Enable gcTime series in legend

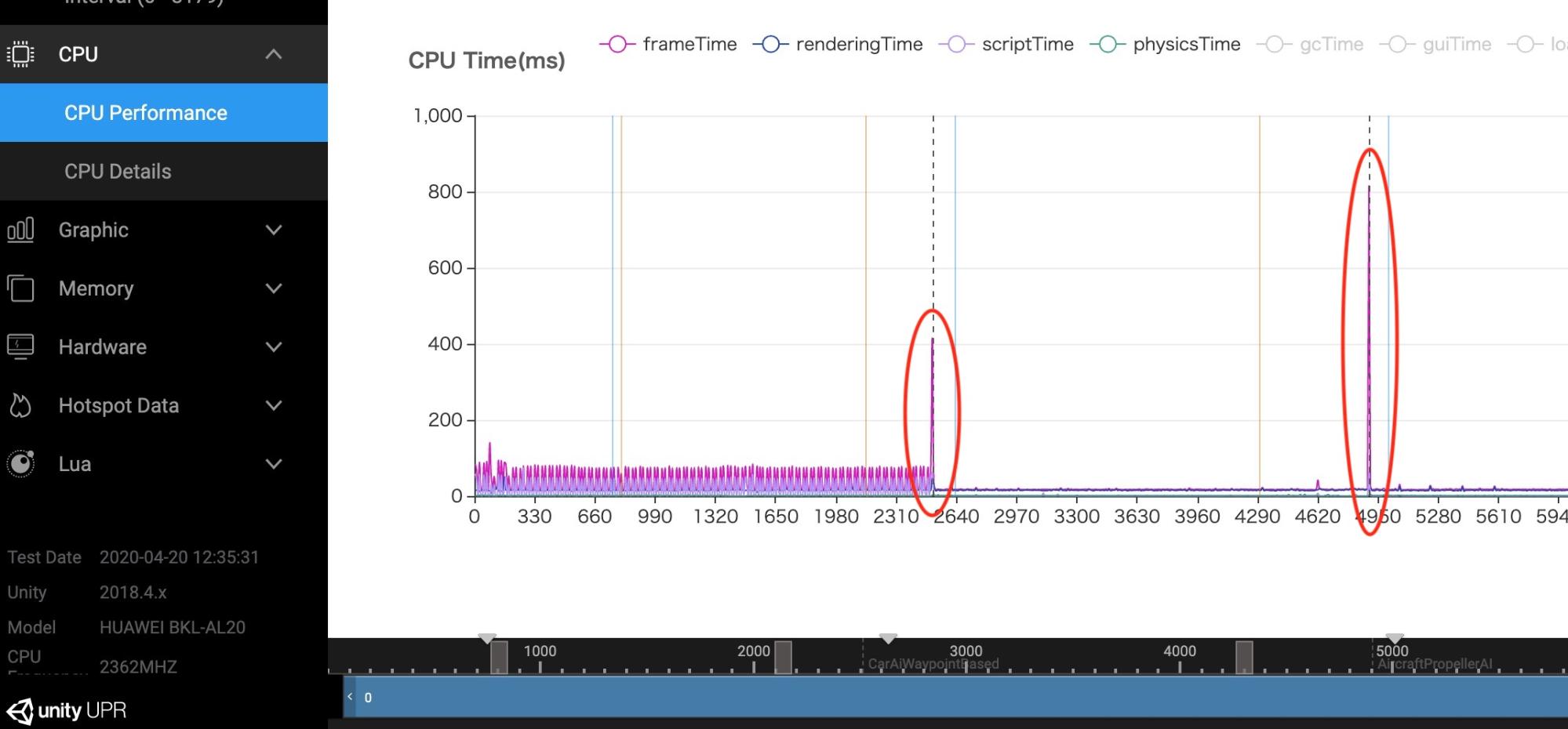pyautogui.click(x=1310, y=44)
